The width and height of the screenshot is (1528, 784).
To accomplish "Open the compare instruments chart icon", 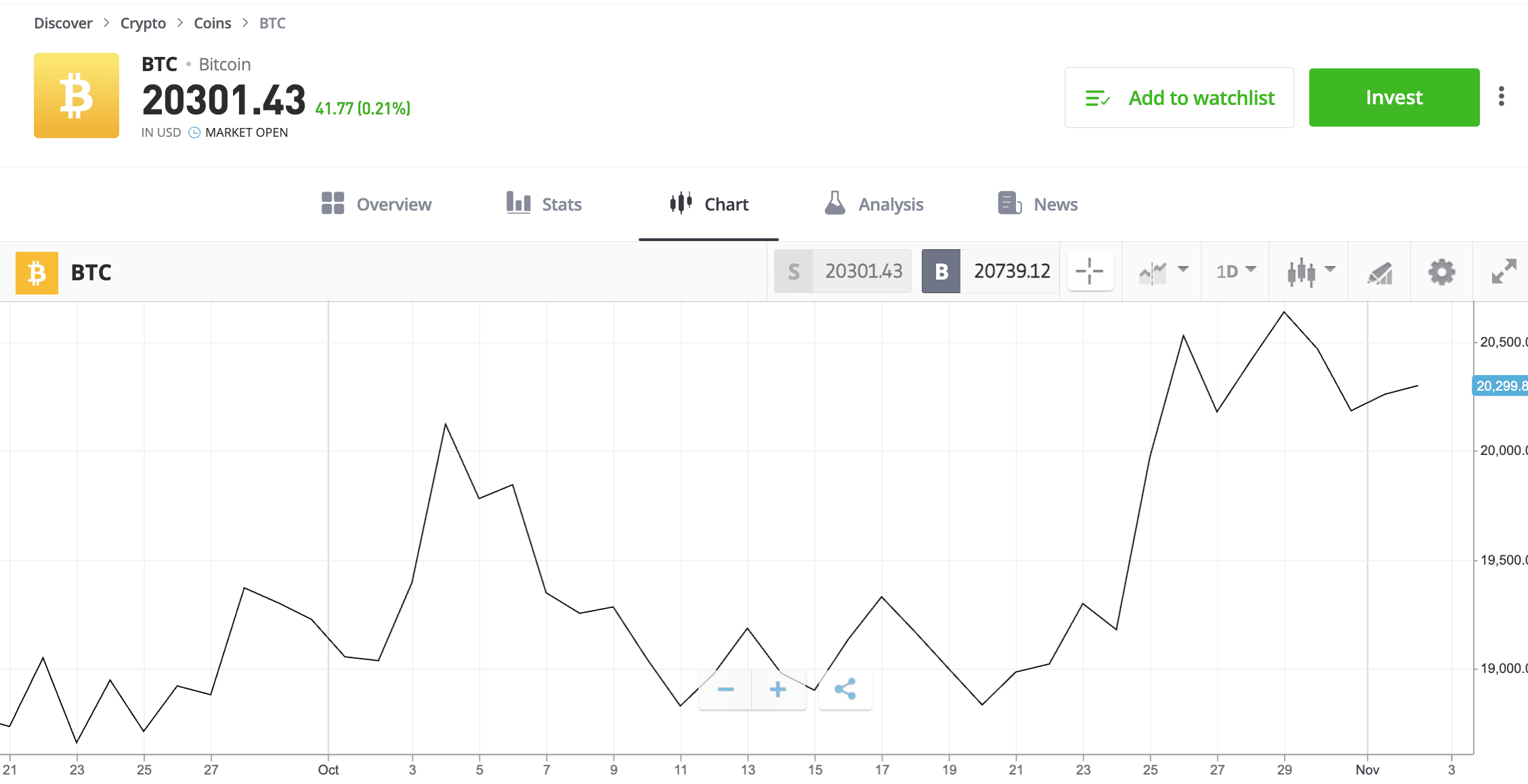I will click(x=1153, y=273).
